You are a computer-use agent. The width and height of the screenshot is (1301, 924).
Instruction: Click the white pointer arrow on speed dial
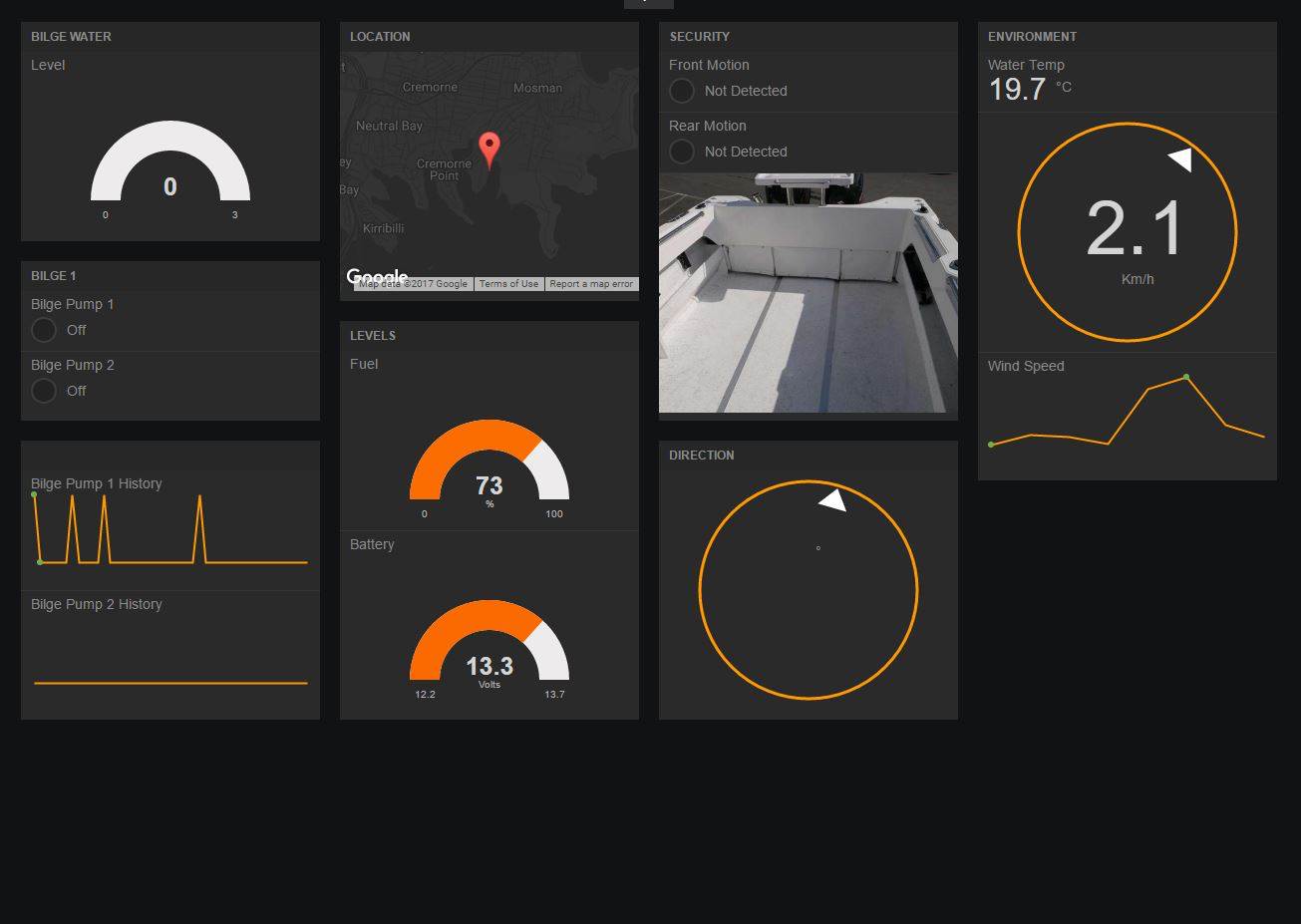1180,159
